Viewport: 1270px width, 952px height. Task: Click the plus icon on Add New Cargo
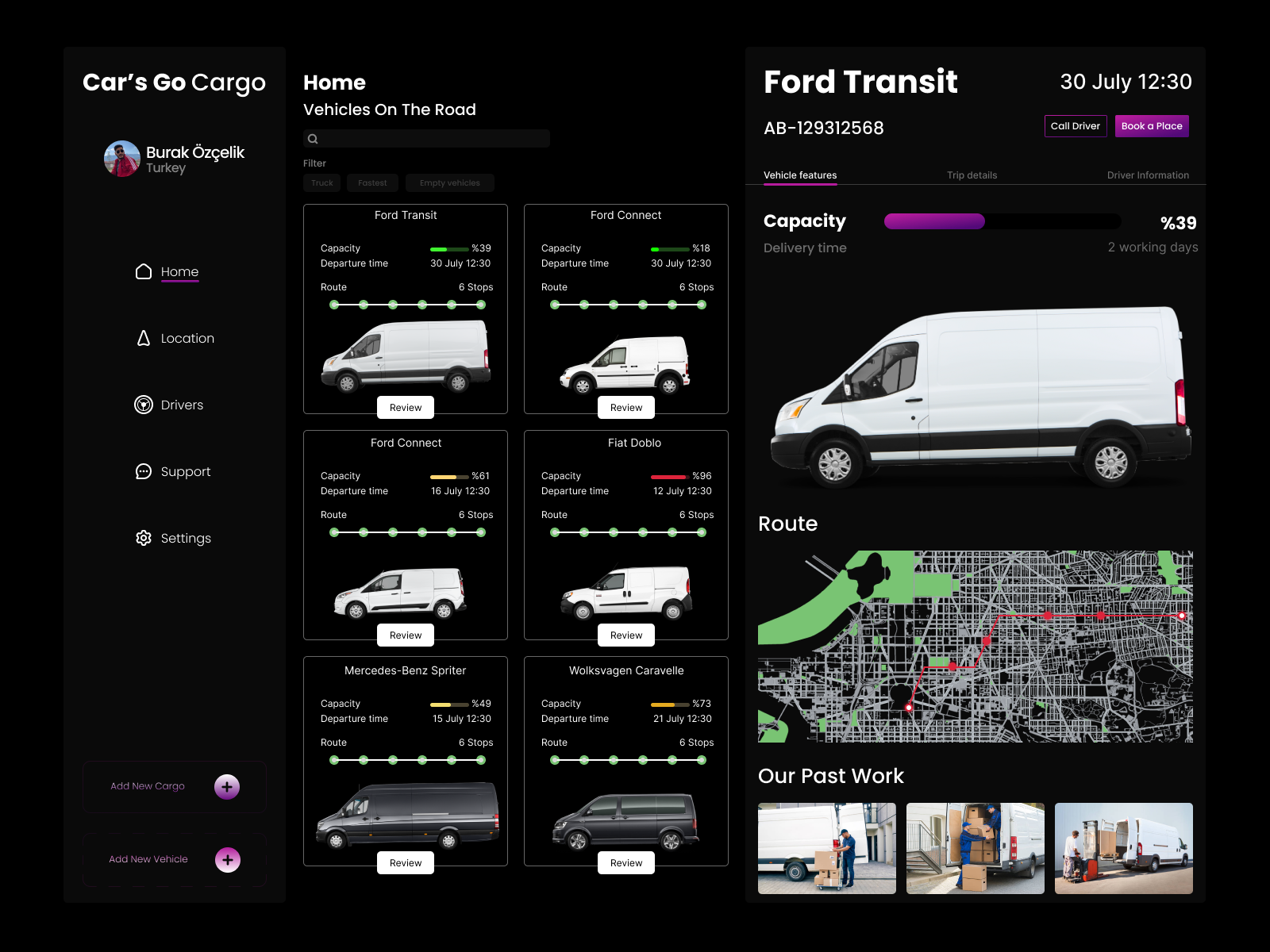228,786
